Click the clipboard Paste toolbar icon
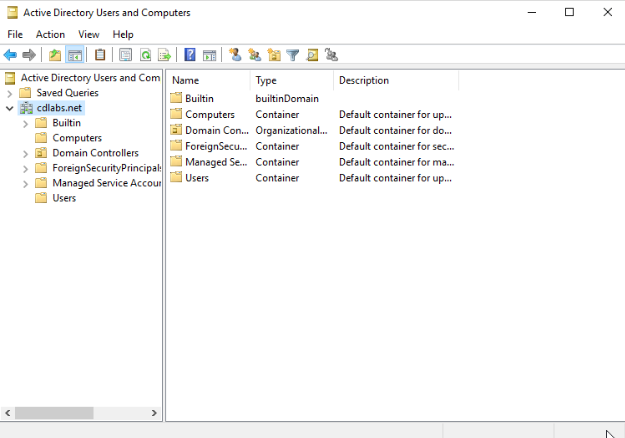This screenshot has height=438, width=625. coord(100,55)
